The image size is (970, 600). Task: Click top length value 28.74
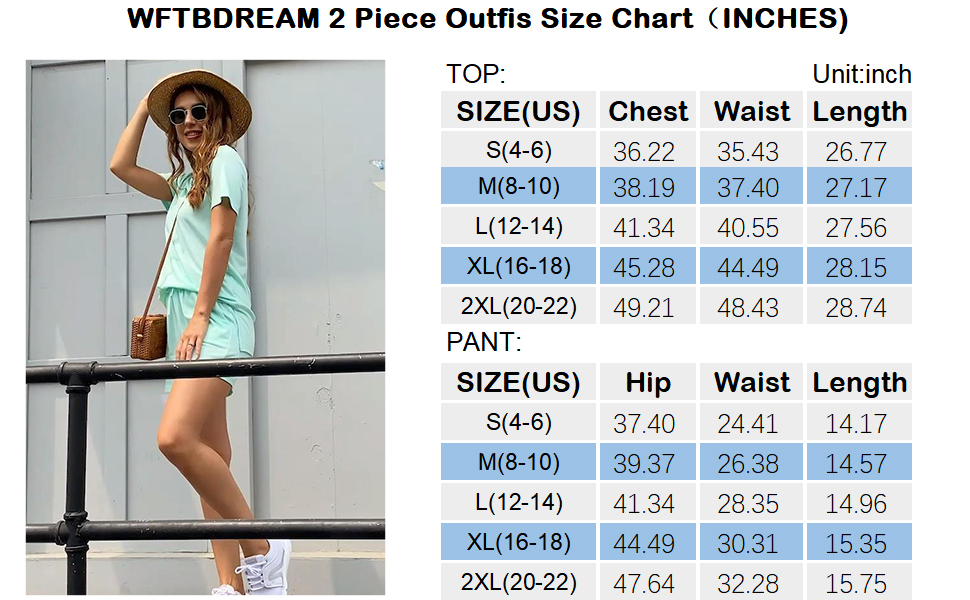(x=856, y=308)
